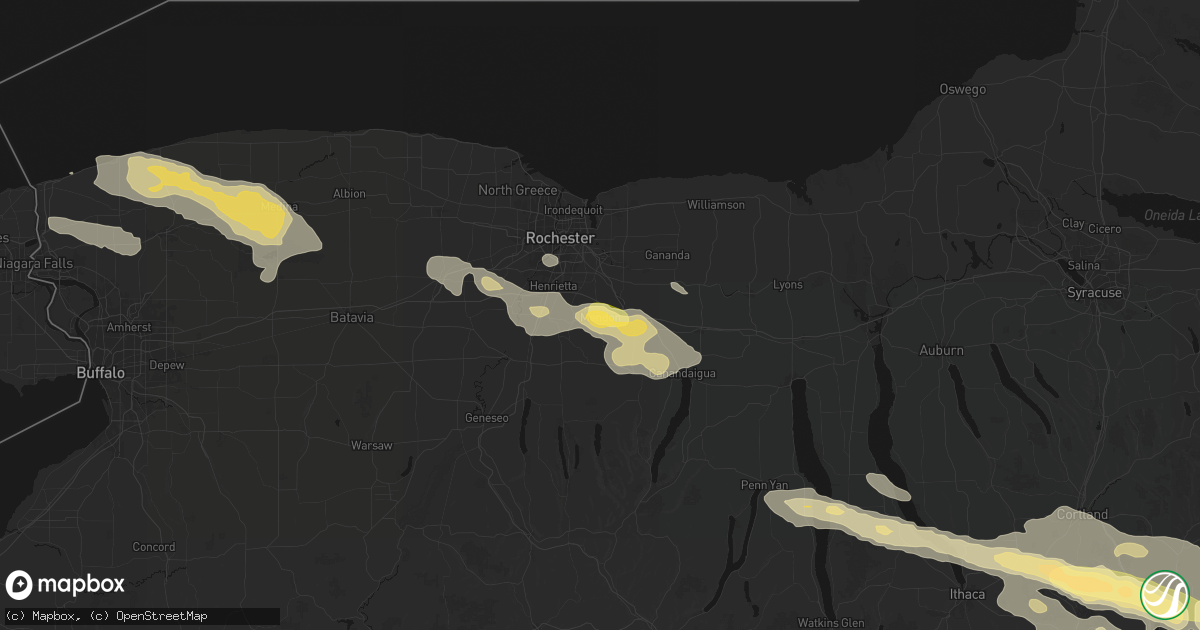Image resolution: width=1200 pixels, height=630 pixels.
Task: Click the Salina label
Action: (x=1083, y=265)
